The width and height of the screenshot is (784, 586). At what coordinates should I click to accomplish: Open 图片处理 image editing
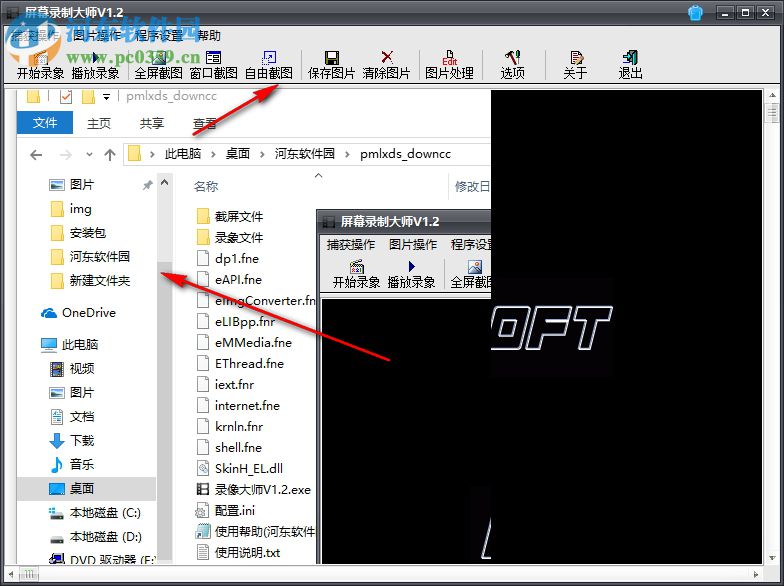(450, 66)
